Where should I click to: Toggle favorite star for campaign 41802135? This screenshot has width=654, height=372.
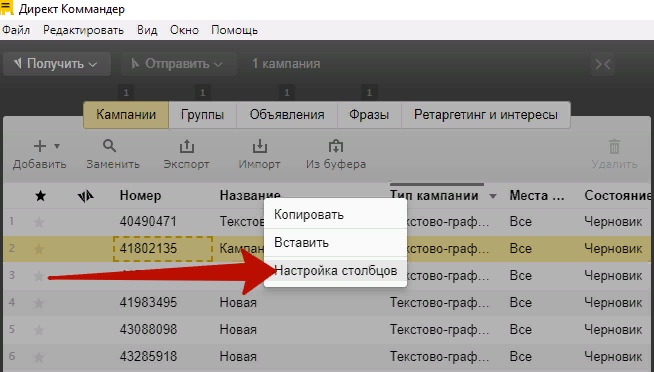39,249
